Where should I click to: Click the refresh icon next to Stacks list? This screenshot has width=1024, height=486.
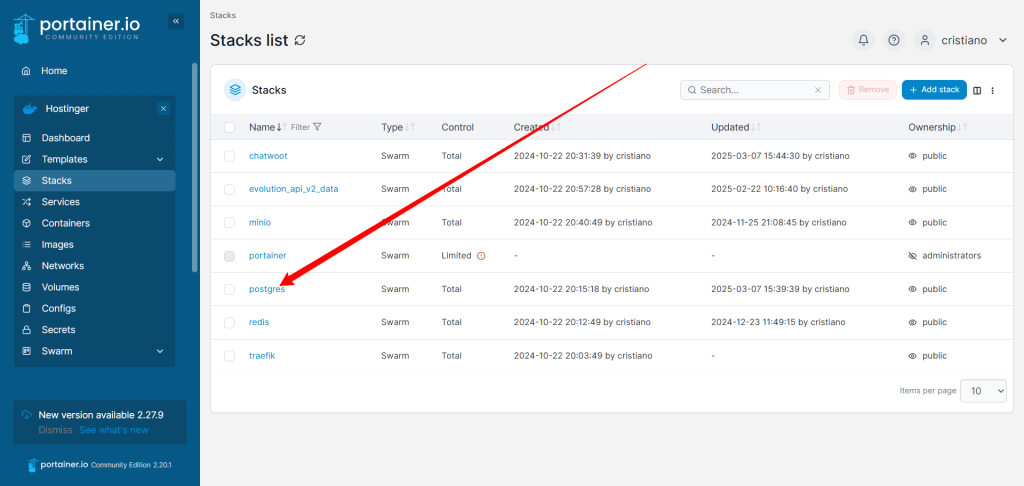[x=300, y=40]
